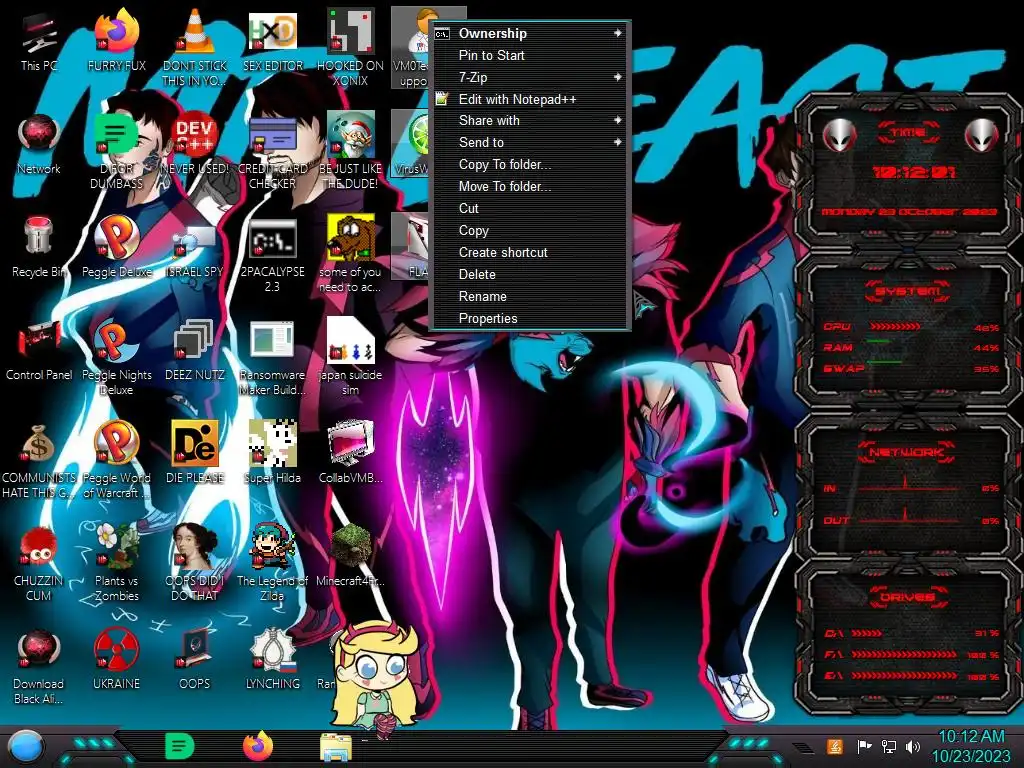
Task: Open the Action Center flag tray icon
Action: 864,746
